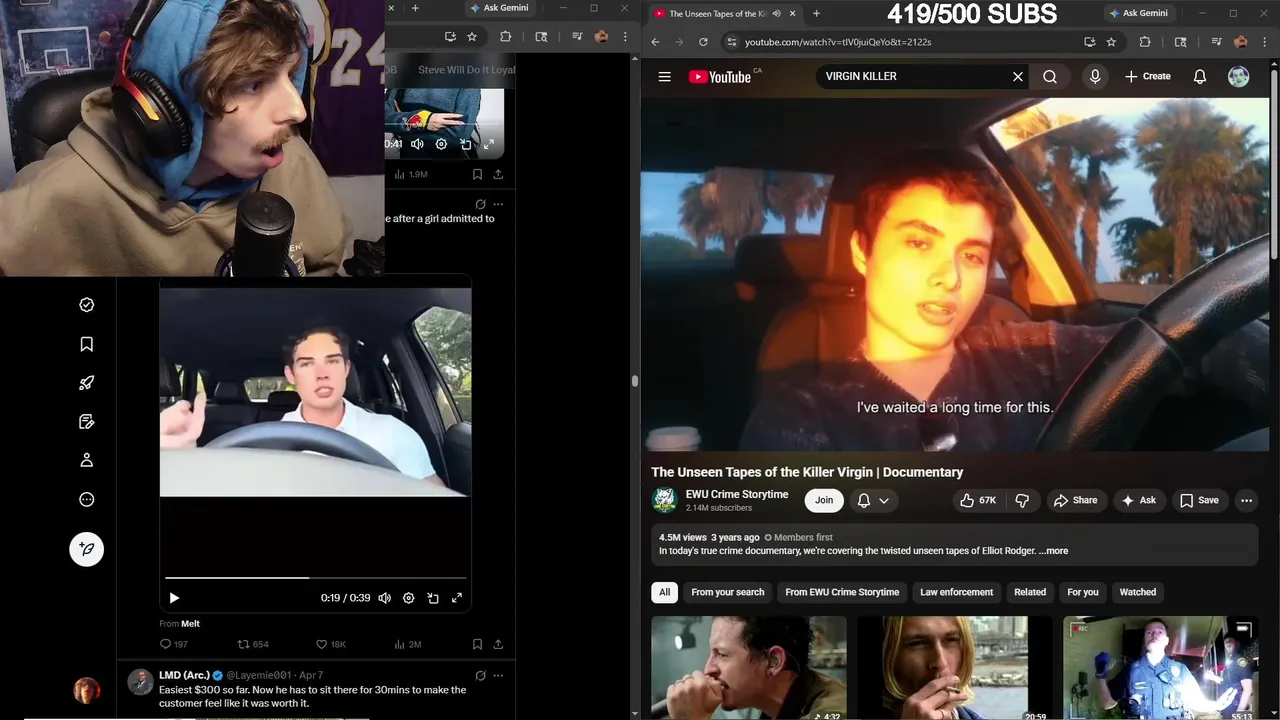
Task: Open the Melt link under the video
Action: point(190,624)
